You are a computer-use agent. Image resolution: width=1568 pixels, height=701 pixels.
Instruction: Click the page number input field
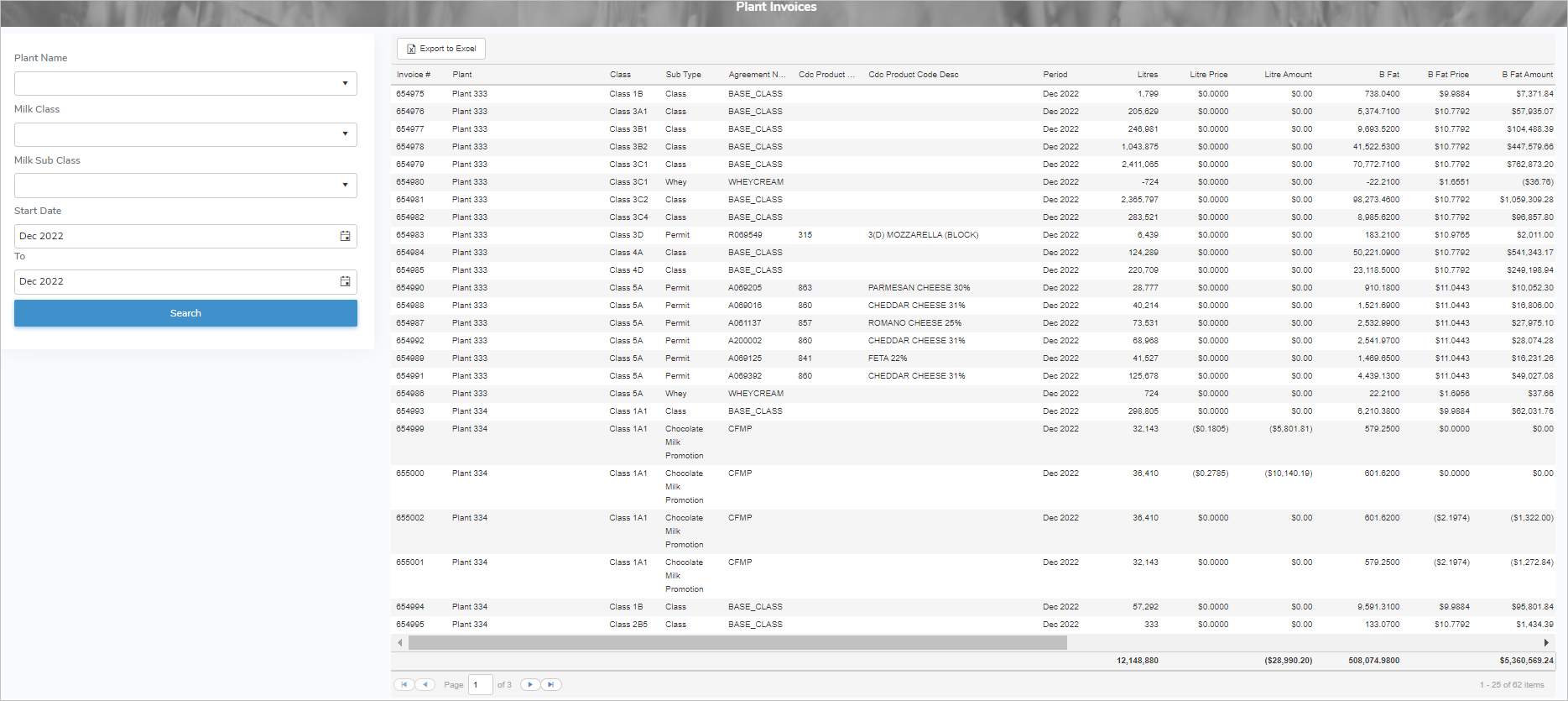[x=480, y=685]
